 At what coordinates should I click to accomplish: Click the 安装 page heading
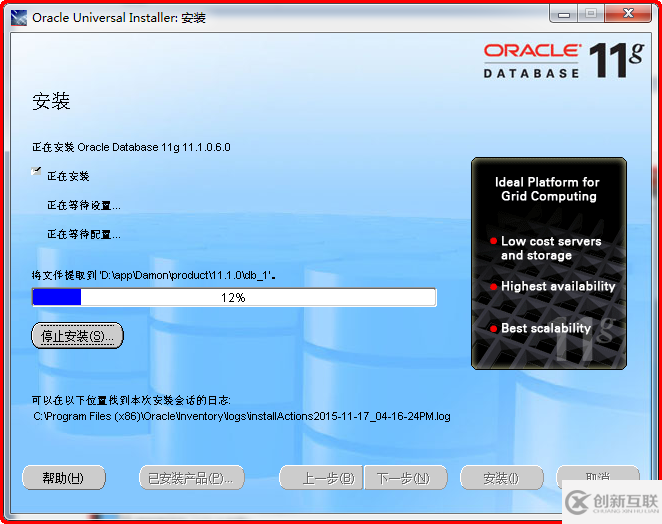point(51,101)
